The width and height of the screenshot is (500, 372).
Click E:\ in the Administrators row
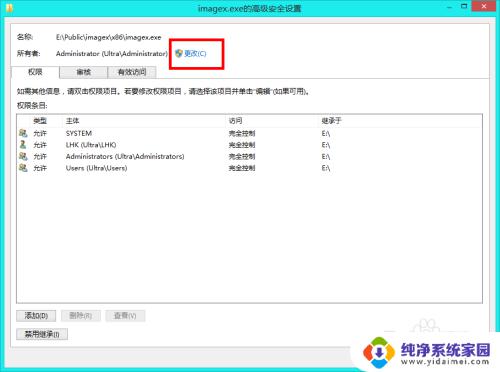[326, 157]
